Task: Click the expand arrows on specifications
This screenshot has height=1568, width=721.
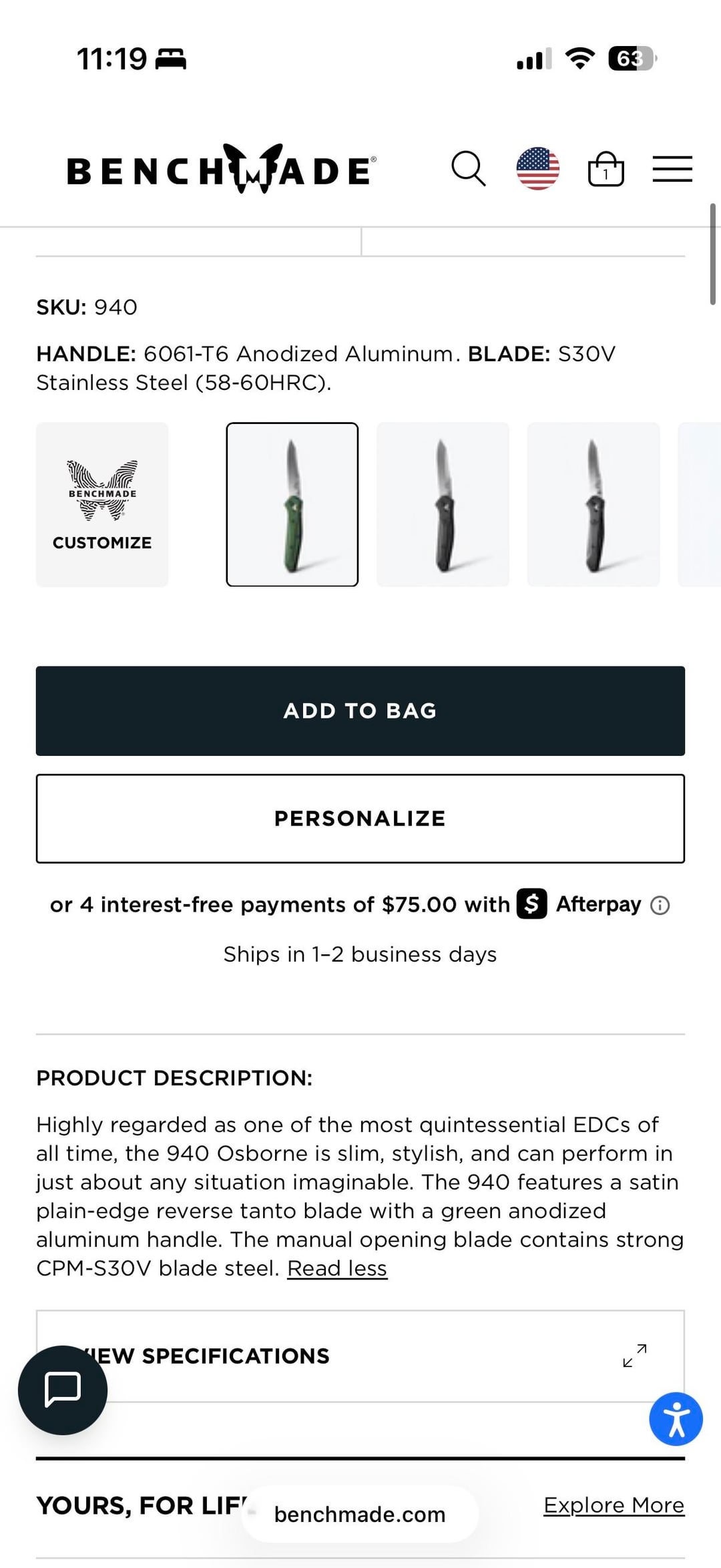Action: (635, 1356)
